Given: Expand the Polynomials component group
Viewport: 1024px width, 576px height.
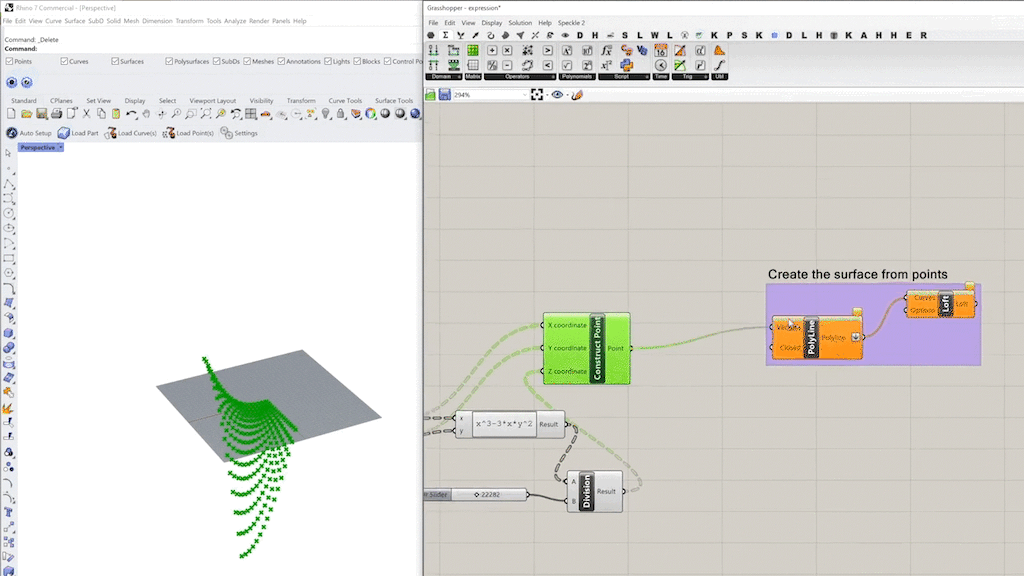Looking at the screenshot, I should pos(577,76).
